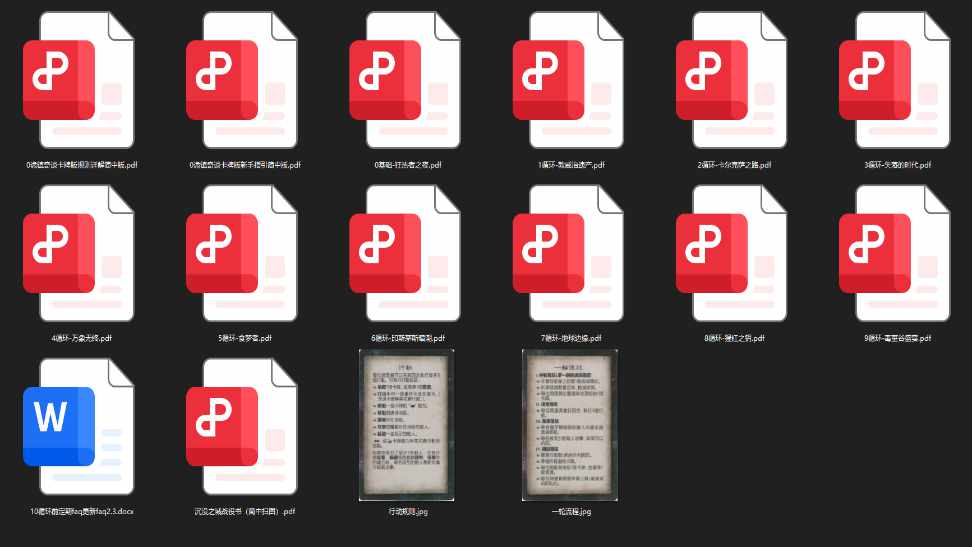Select the 9循环-铁杉谷盛宴.pdf file icon

click(897, 253)
